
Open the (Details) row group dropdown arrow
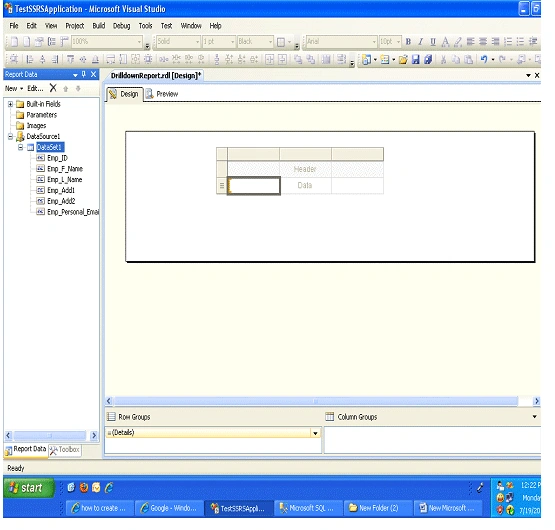point(315,433)
